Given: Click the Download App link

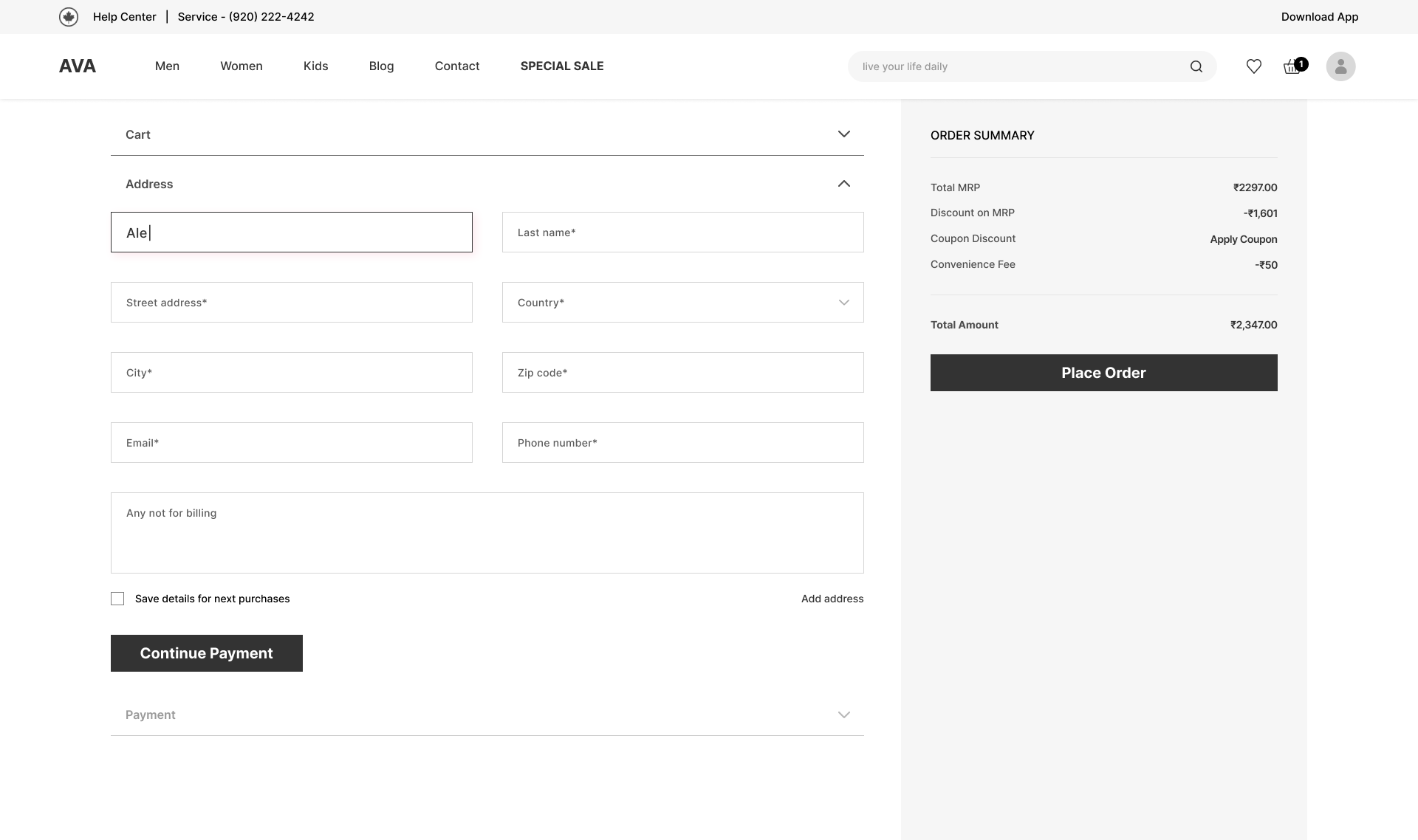Looking at the screenshot, I should (1319, 17).
